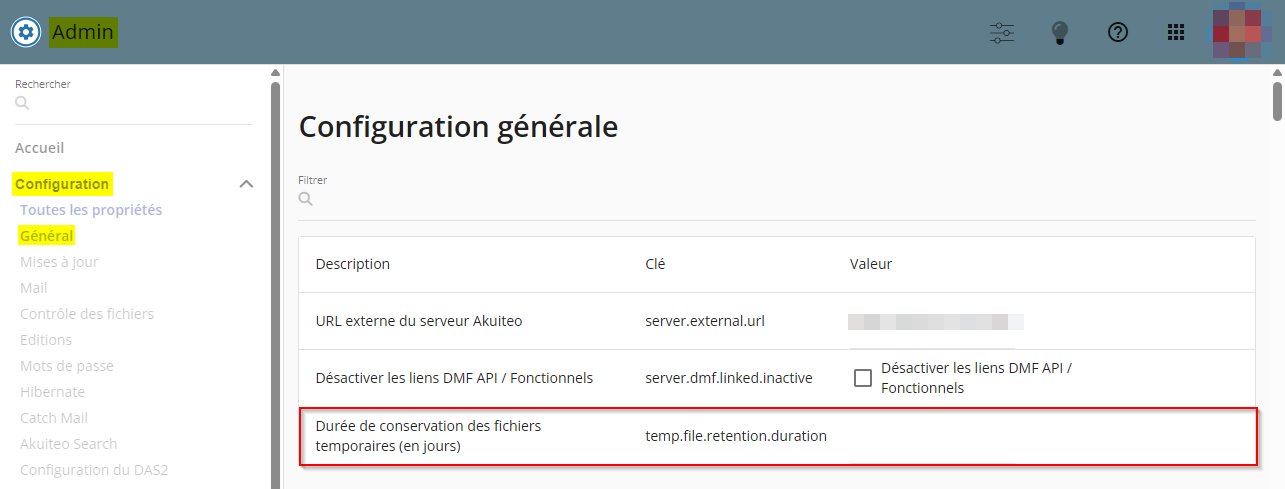
Task: Click the server.external.url value field
Action: [935, 322]
